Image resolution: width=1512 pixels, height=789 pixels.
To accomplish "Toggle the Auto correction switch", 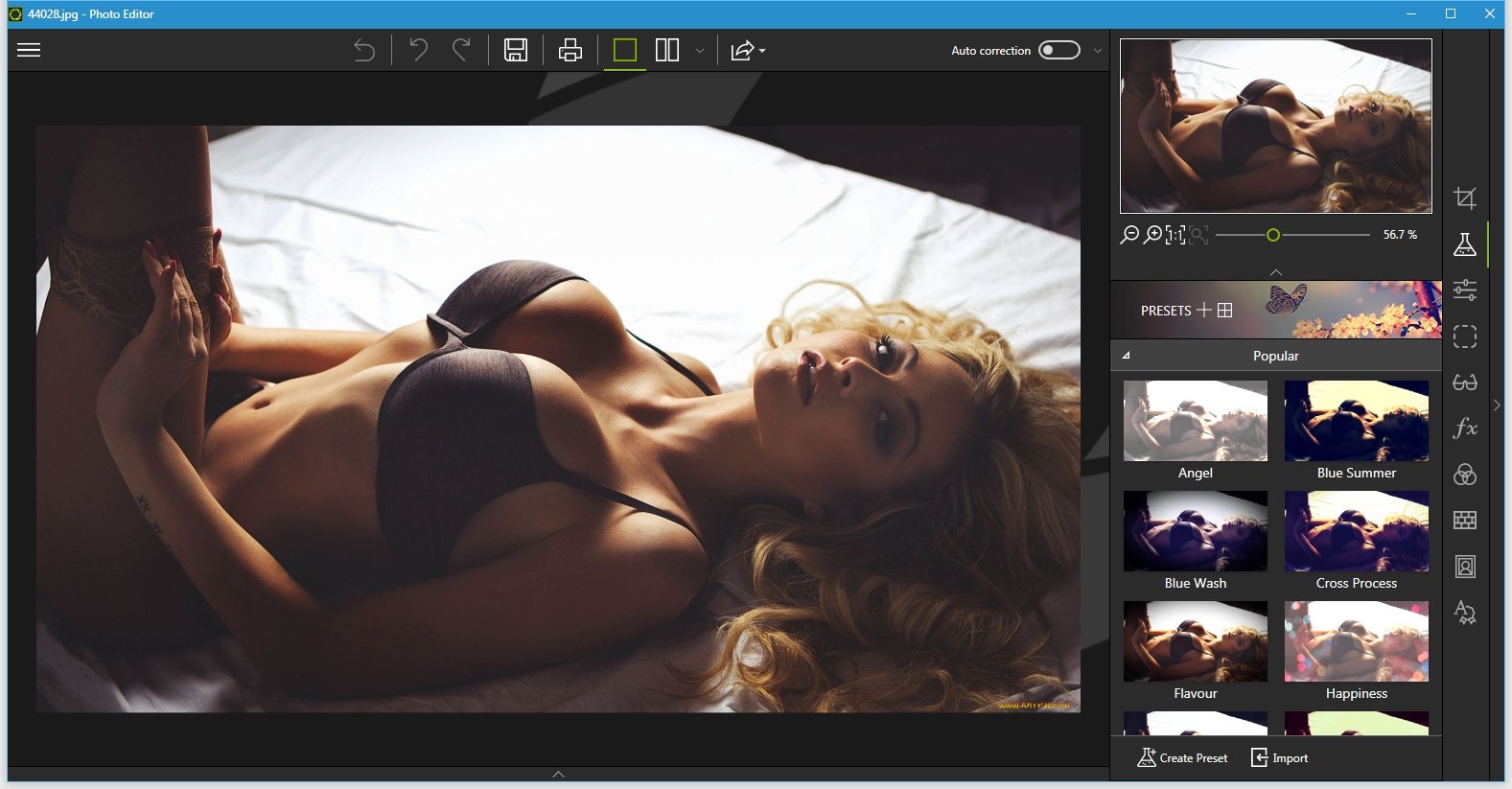I will coord(1059,50).
